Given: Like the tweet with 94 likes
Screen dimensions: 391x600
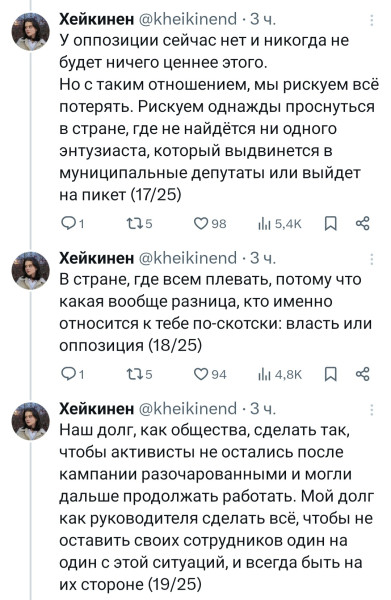Looking at the screenshot, I should [x=210, y=374].
